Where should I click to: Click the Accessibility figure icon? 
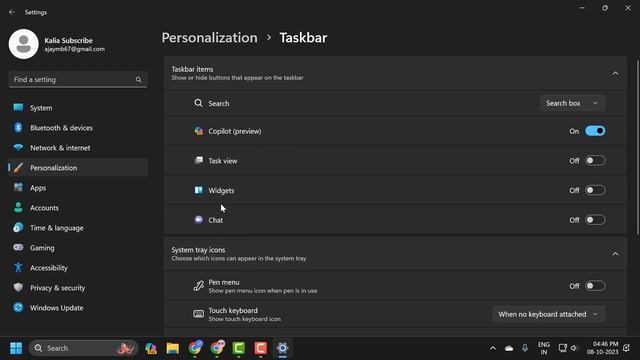click(x=18, y=267)
